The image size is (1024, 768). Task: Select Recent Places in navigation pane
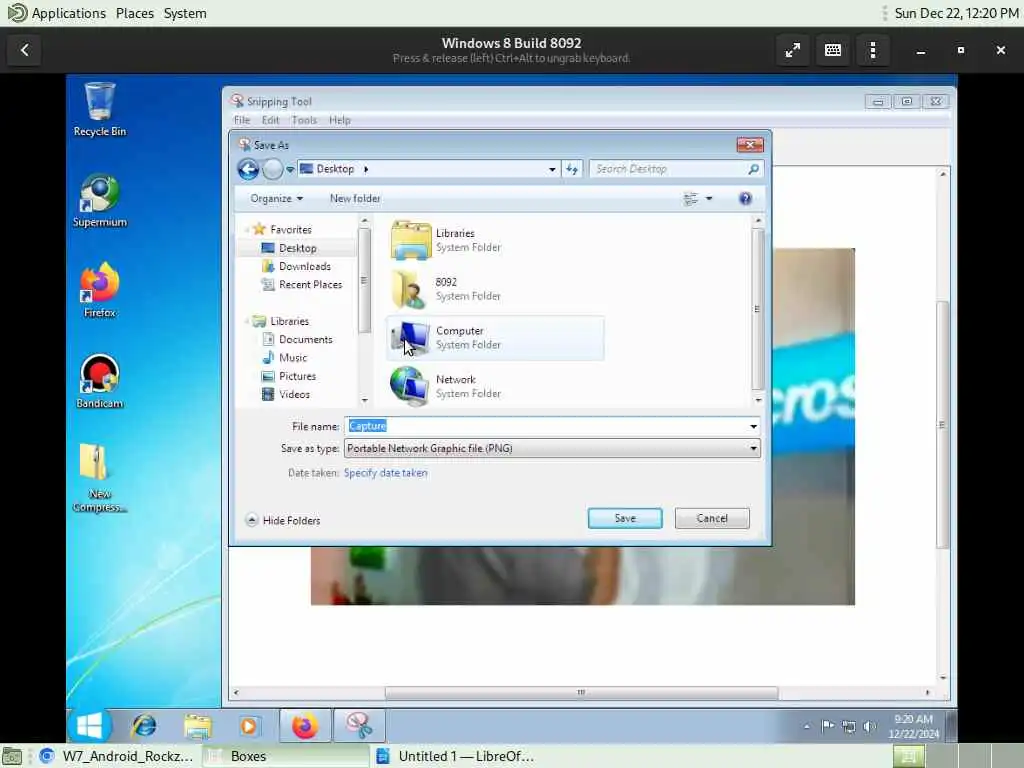coord(310,285)
